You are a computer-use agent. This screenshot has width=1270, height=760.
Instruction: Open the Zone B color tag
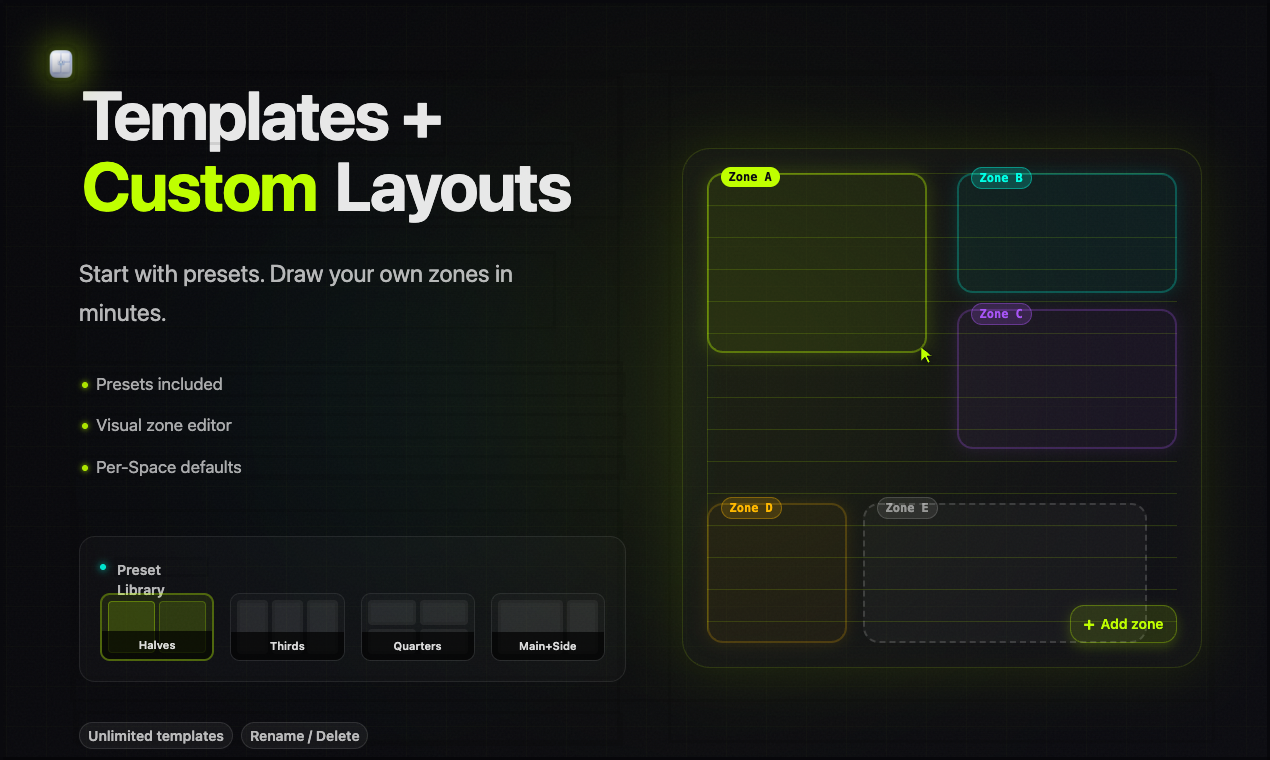pyautogui.click(x=1000, y=178)
